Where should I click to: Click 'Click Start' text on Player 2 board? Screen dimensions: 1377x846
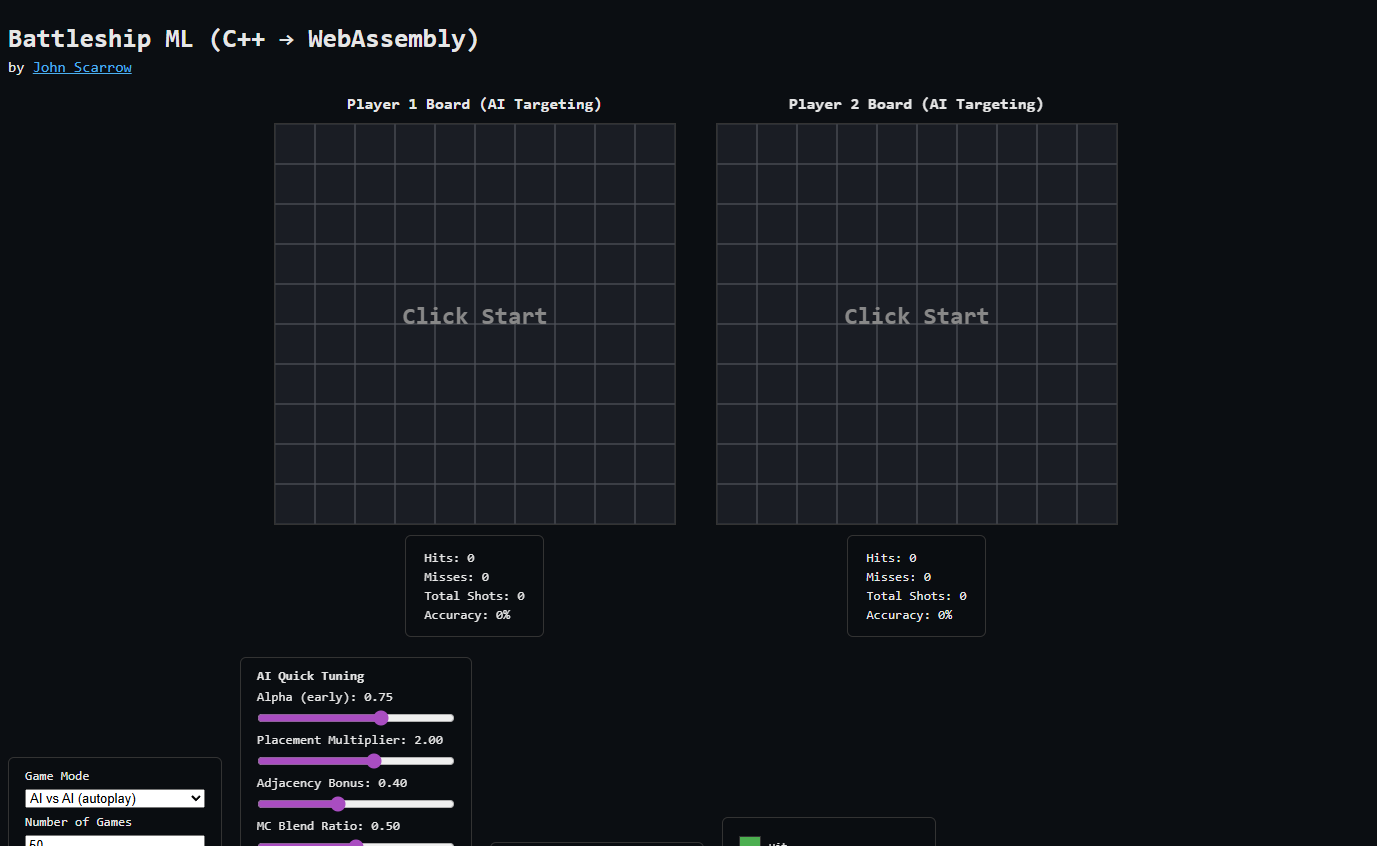[916, 316]
